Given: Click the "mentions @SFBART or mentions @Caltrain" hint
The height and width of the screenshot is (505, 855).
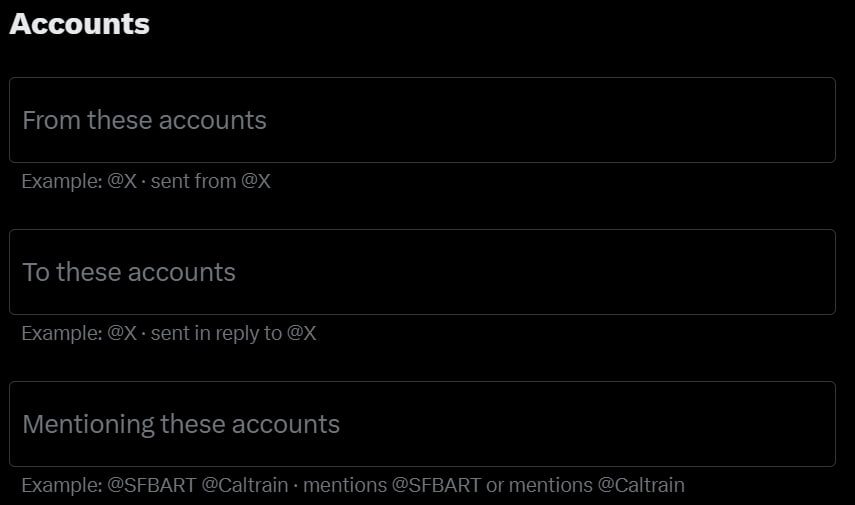Looking at the screenshot, I should (x=493, y=486).
